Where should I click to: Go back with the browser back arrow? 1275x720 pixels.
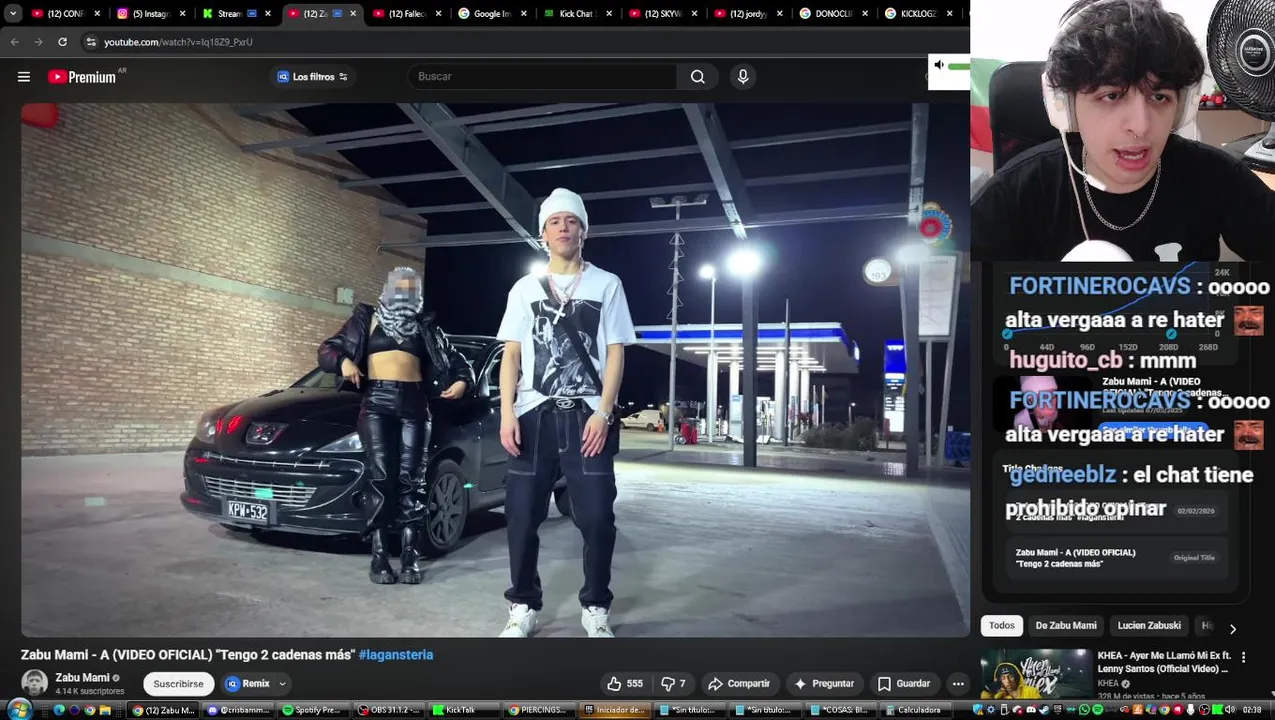(14, 42)
